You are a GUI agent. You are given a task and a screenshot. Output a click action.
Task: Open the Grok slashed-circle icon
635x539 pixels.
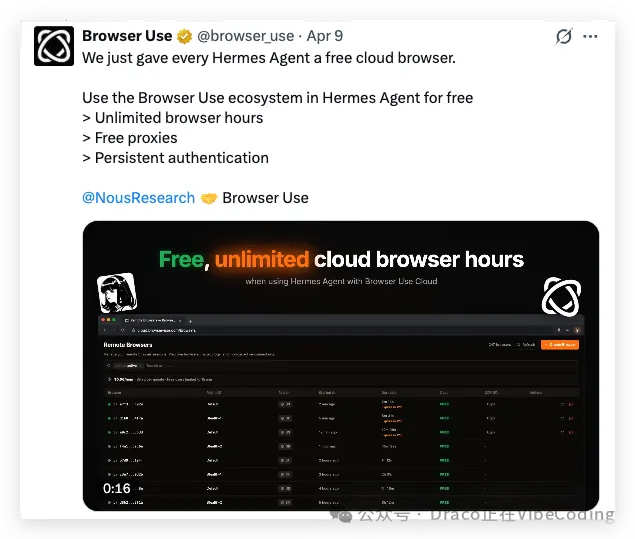(564, 36)
